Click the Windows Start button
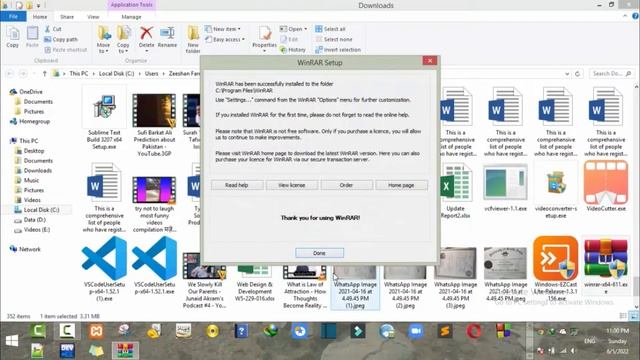This screenshot has height=360, width=640. 11,341
